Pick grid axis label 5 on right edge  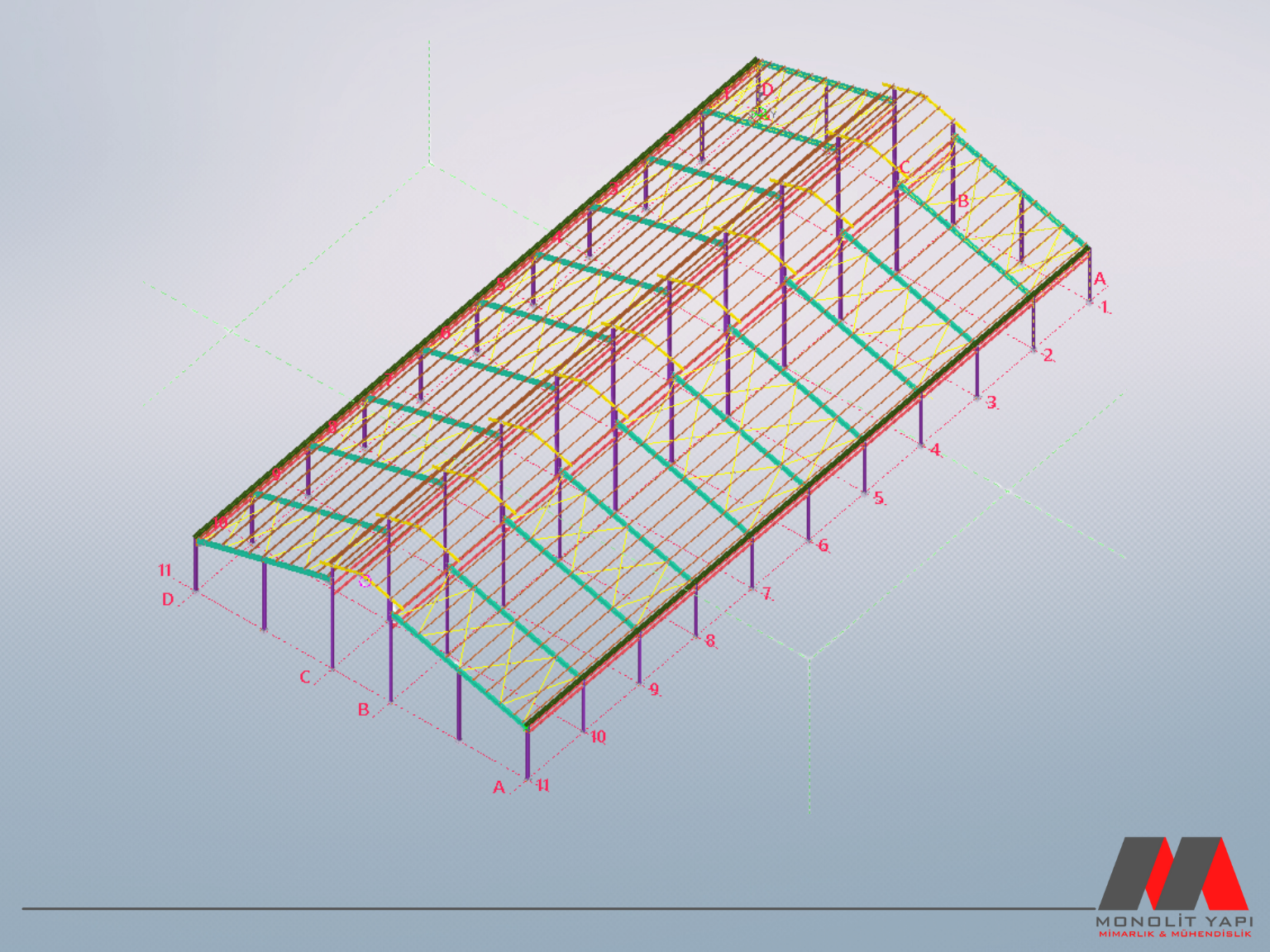pyautogui.click(x=879, y=497)
